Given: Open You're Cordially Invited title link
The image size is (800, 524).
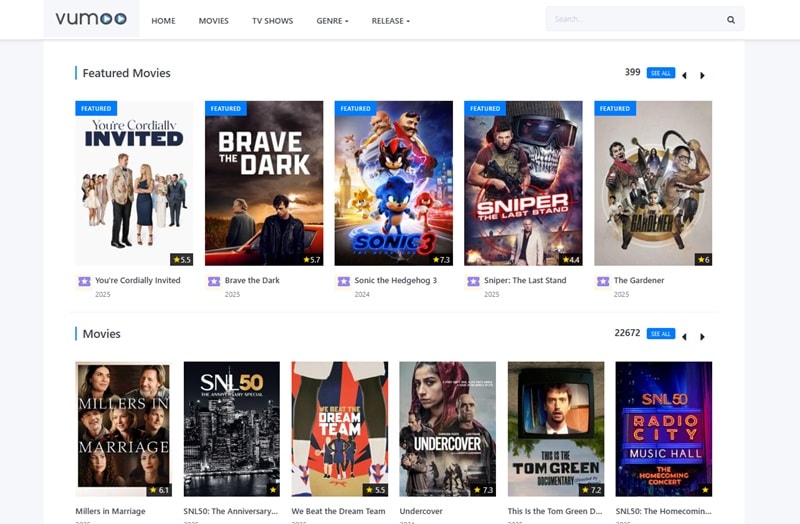Looking at the screenshot, I should point(138,280).
